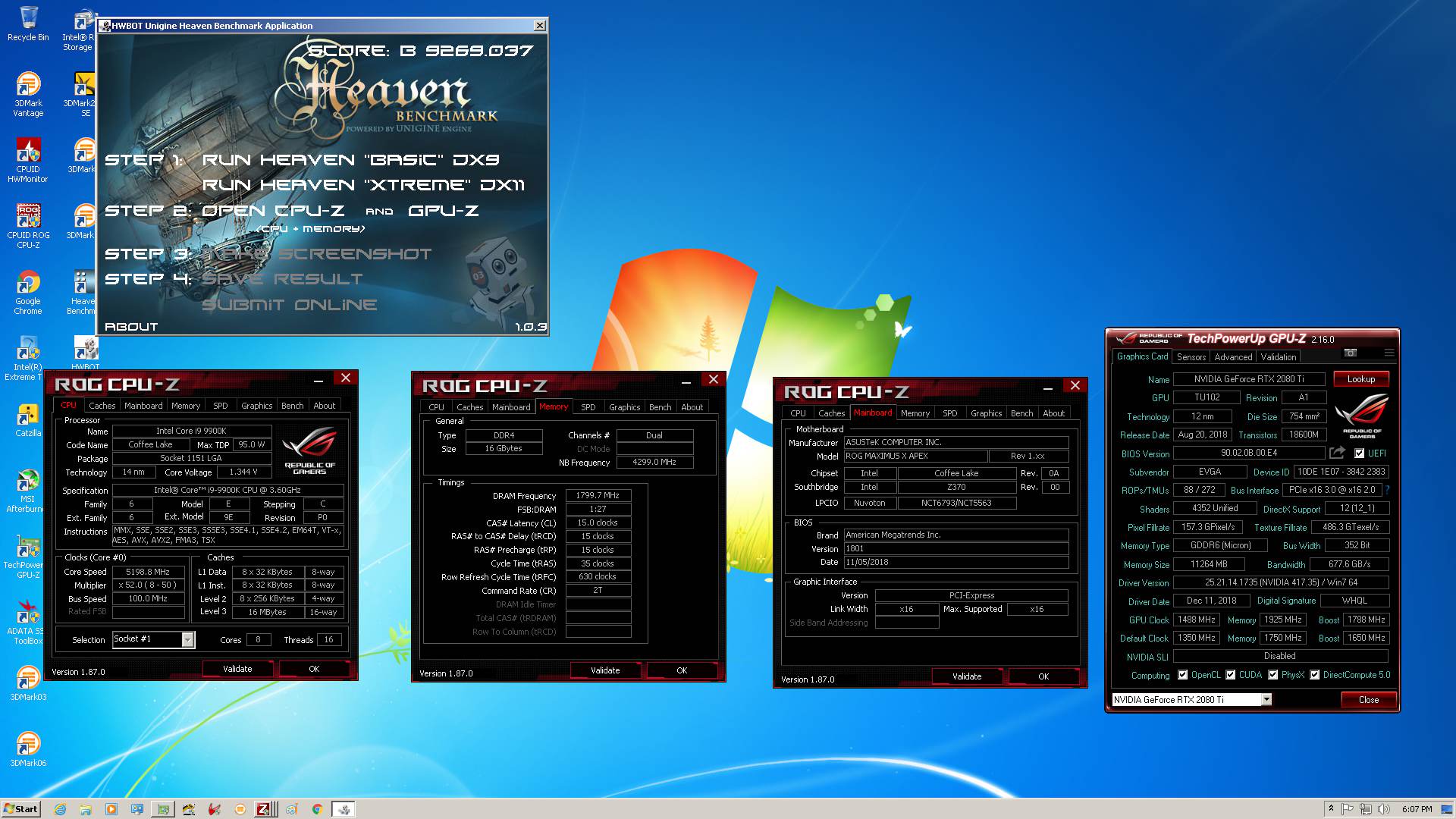Click Validate in CPU tab CPU-Z window
The image size is (1456, 819).
pos(237,669)
